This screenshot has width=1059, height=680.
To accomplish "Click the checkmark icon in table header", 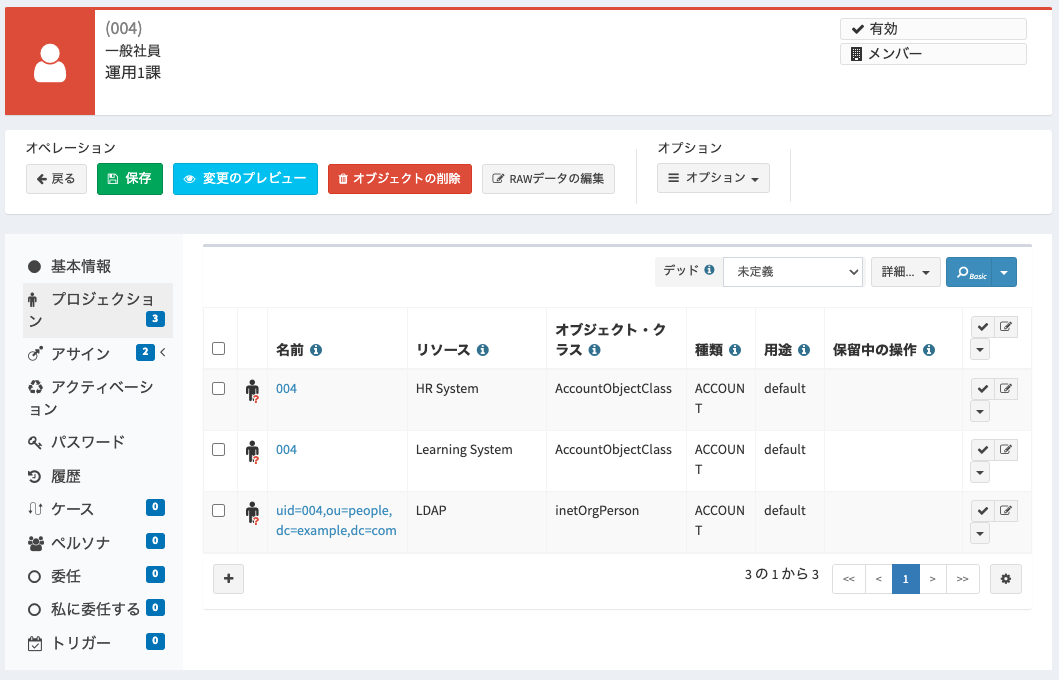I will pyautogui.click(x=983, y=327).
